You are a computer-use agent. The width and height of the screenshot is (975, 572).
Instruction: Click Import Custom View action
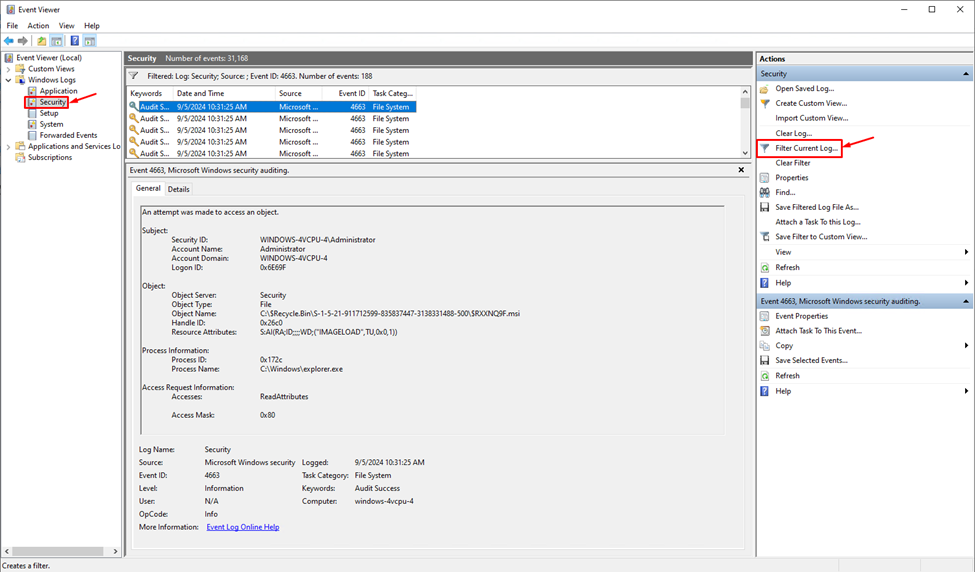pos(811,118)
